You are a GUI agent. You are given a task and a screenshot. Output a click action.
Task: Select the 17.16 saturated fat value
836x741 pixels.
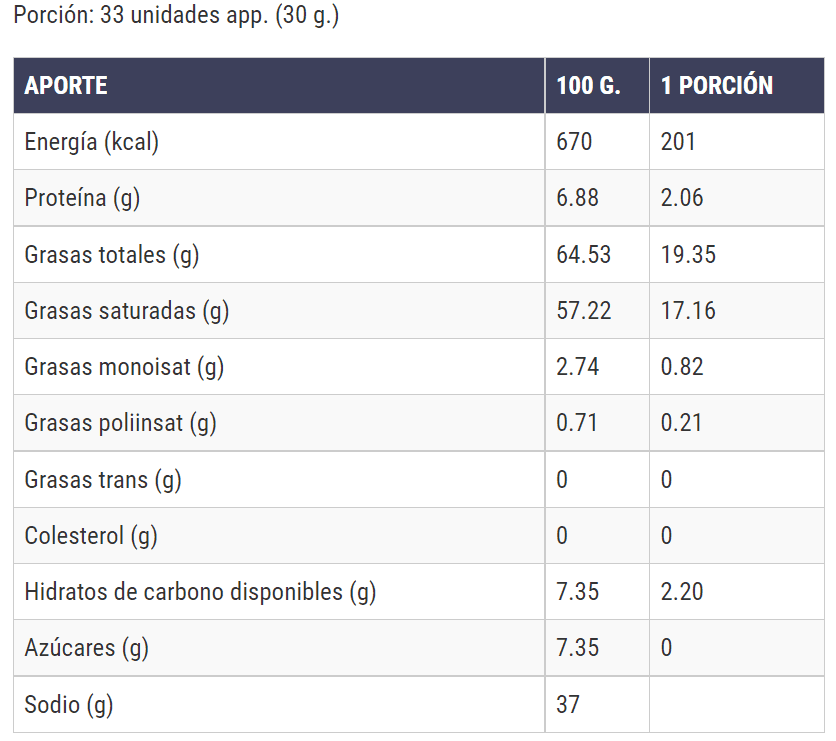(x=688, y=311)
